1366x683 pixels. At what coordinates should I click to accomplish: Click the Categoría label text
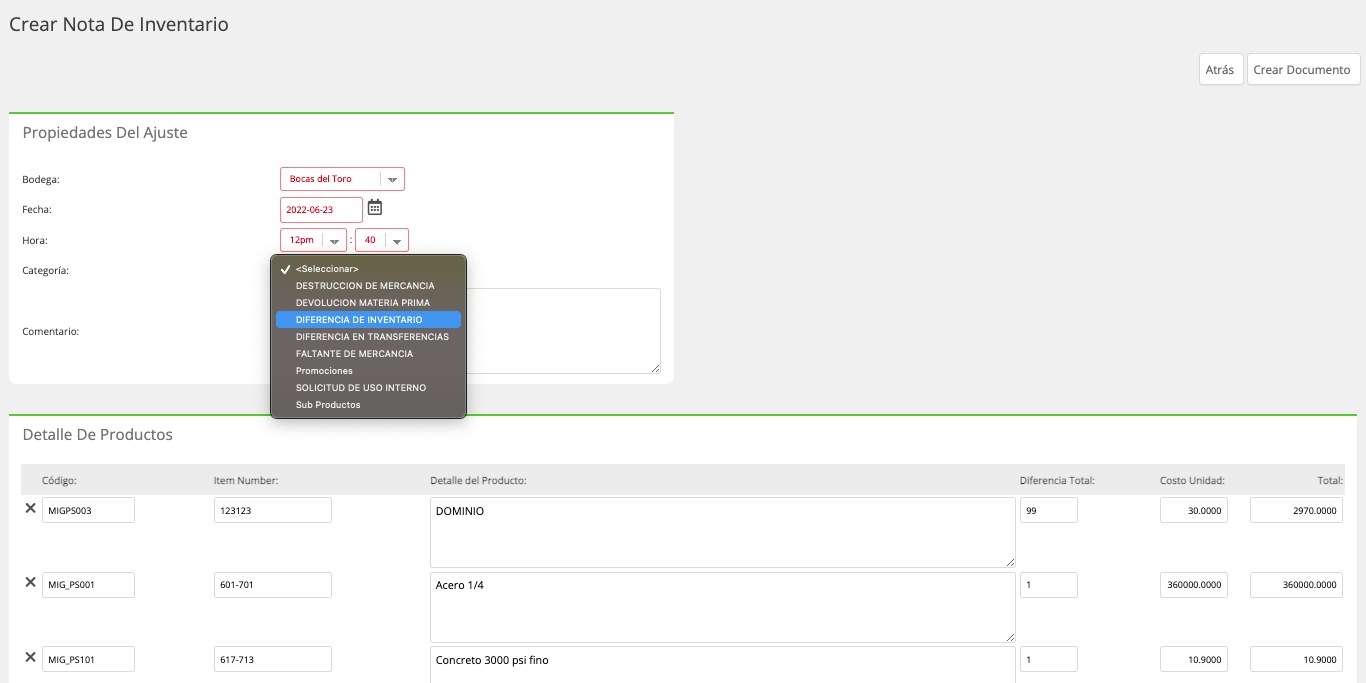pyautogui.click(x=45, y=270)
